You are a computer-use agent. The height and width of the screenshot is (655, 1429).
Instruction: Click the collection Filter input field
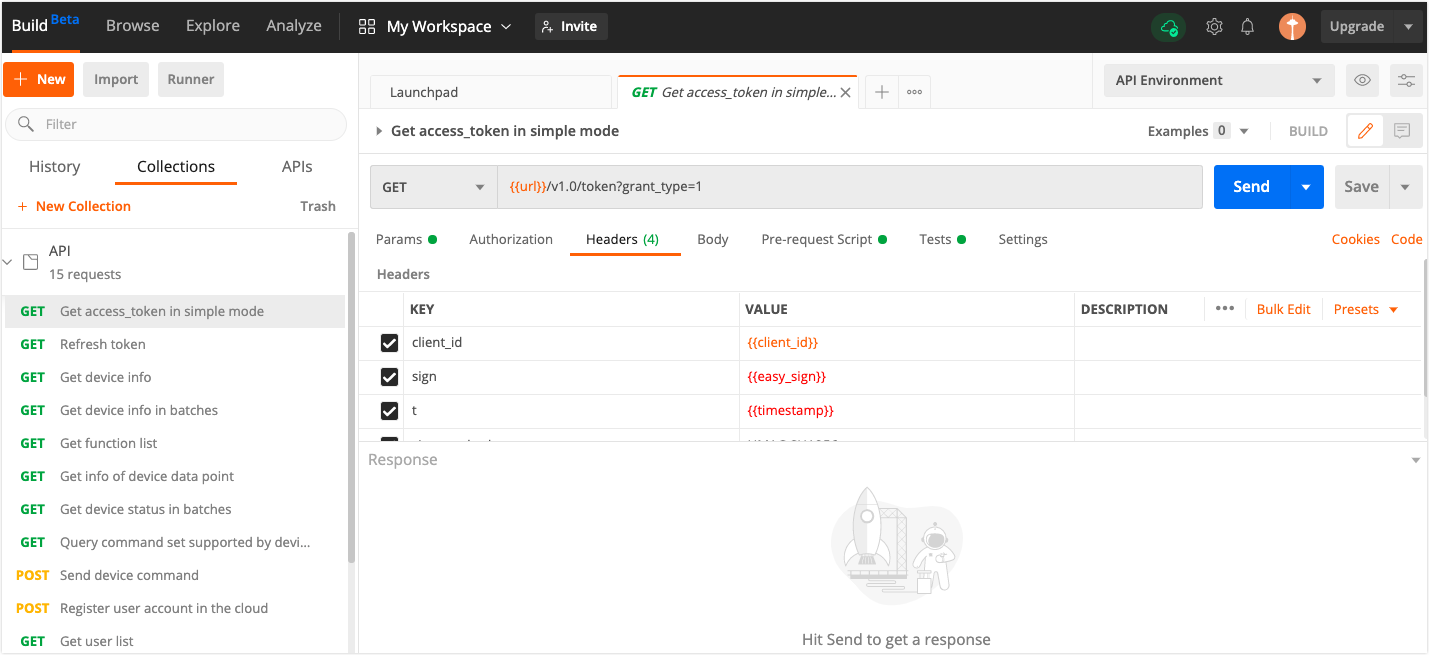[176, 124]
